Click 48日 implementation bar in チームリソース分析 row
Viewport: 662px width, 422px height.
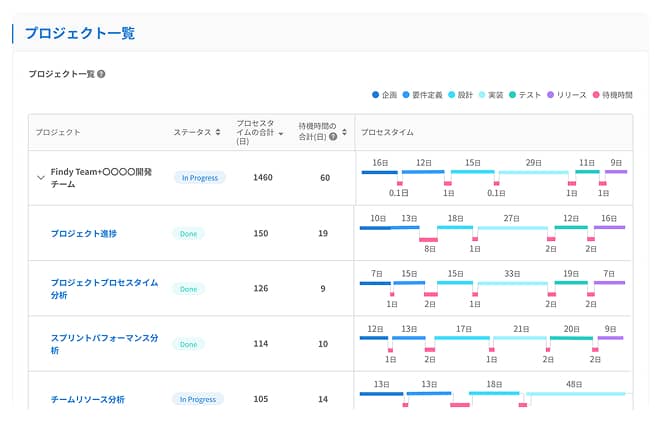(x=576, y=394)
